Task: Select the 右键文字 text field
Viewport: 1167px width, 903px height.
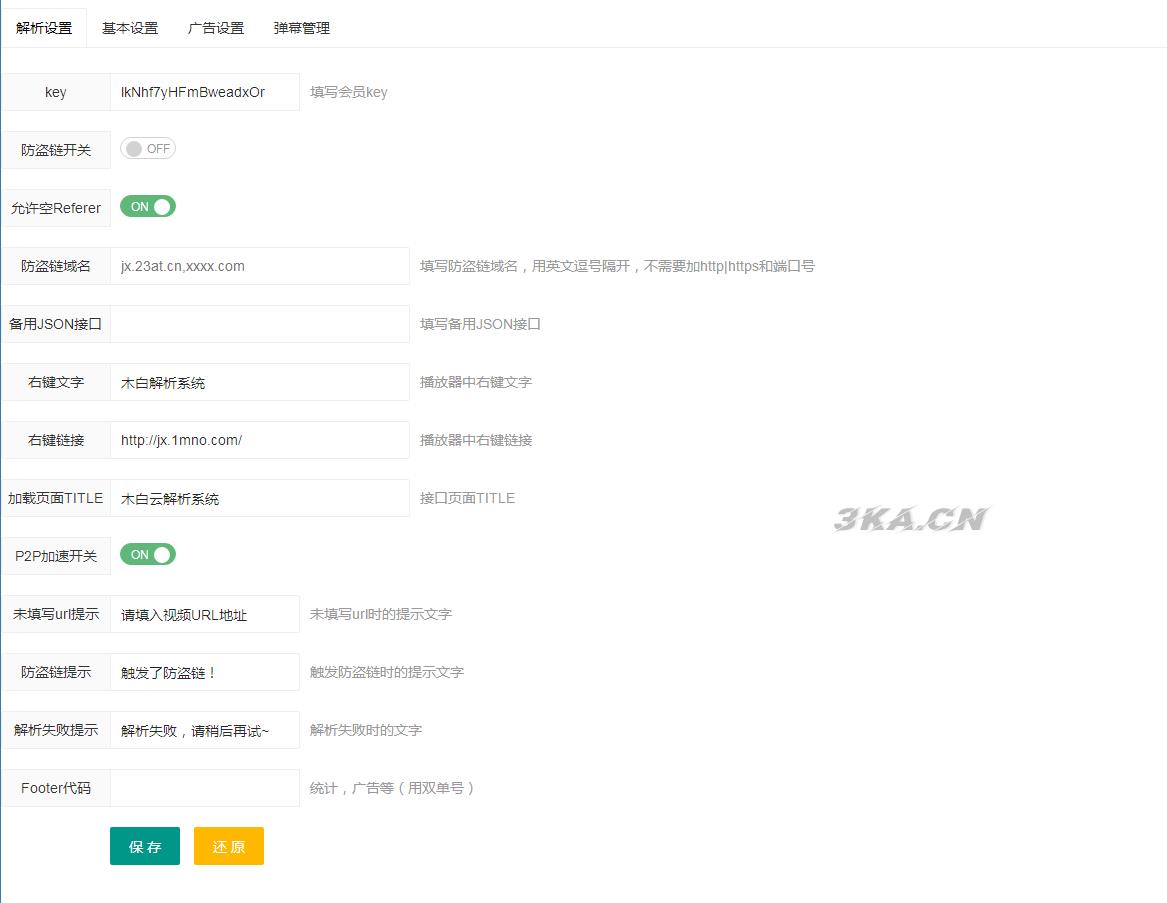Action: point(260,381)
